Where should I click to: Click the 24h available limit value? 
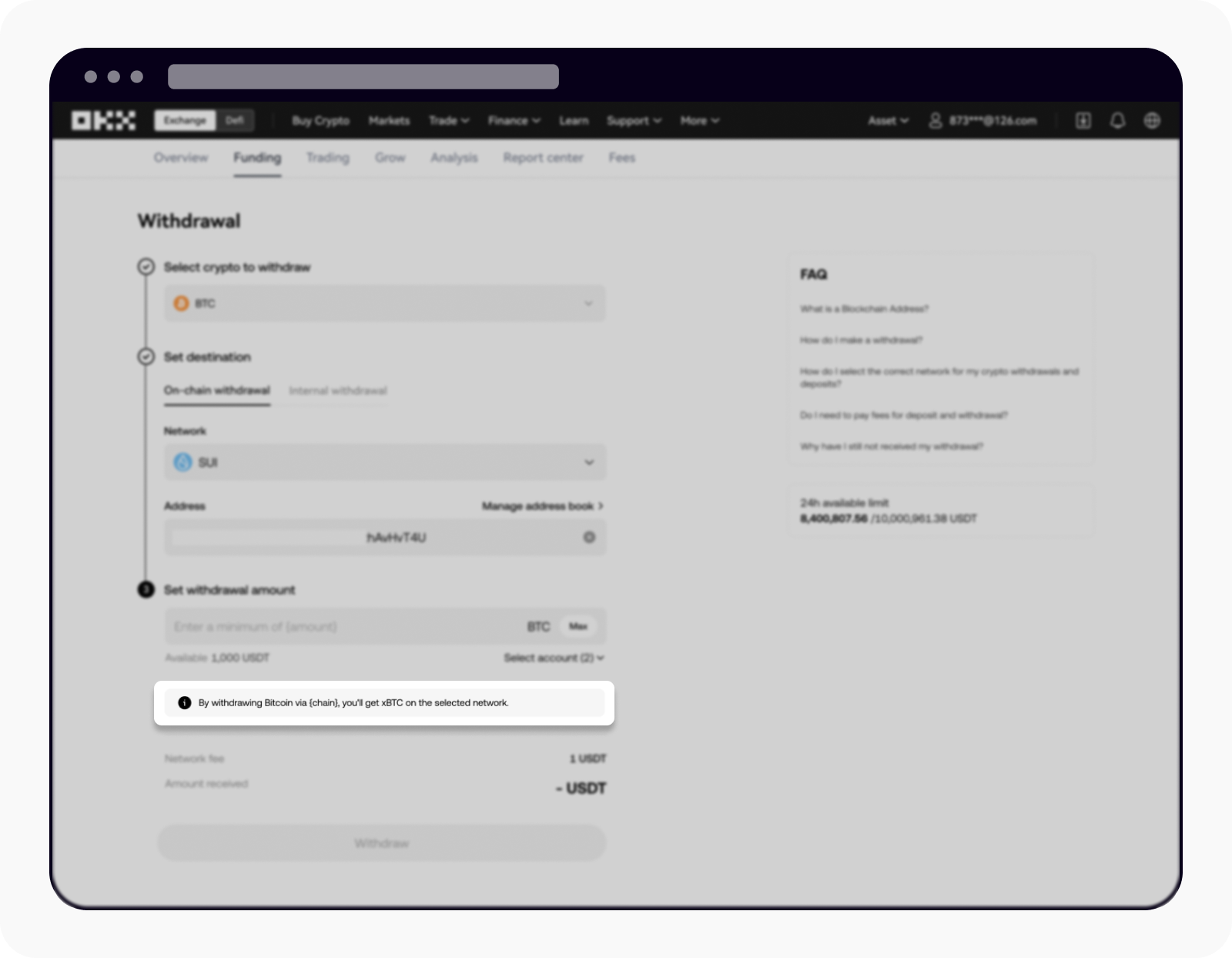889,519
